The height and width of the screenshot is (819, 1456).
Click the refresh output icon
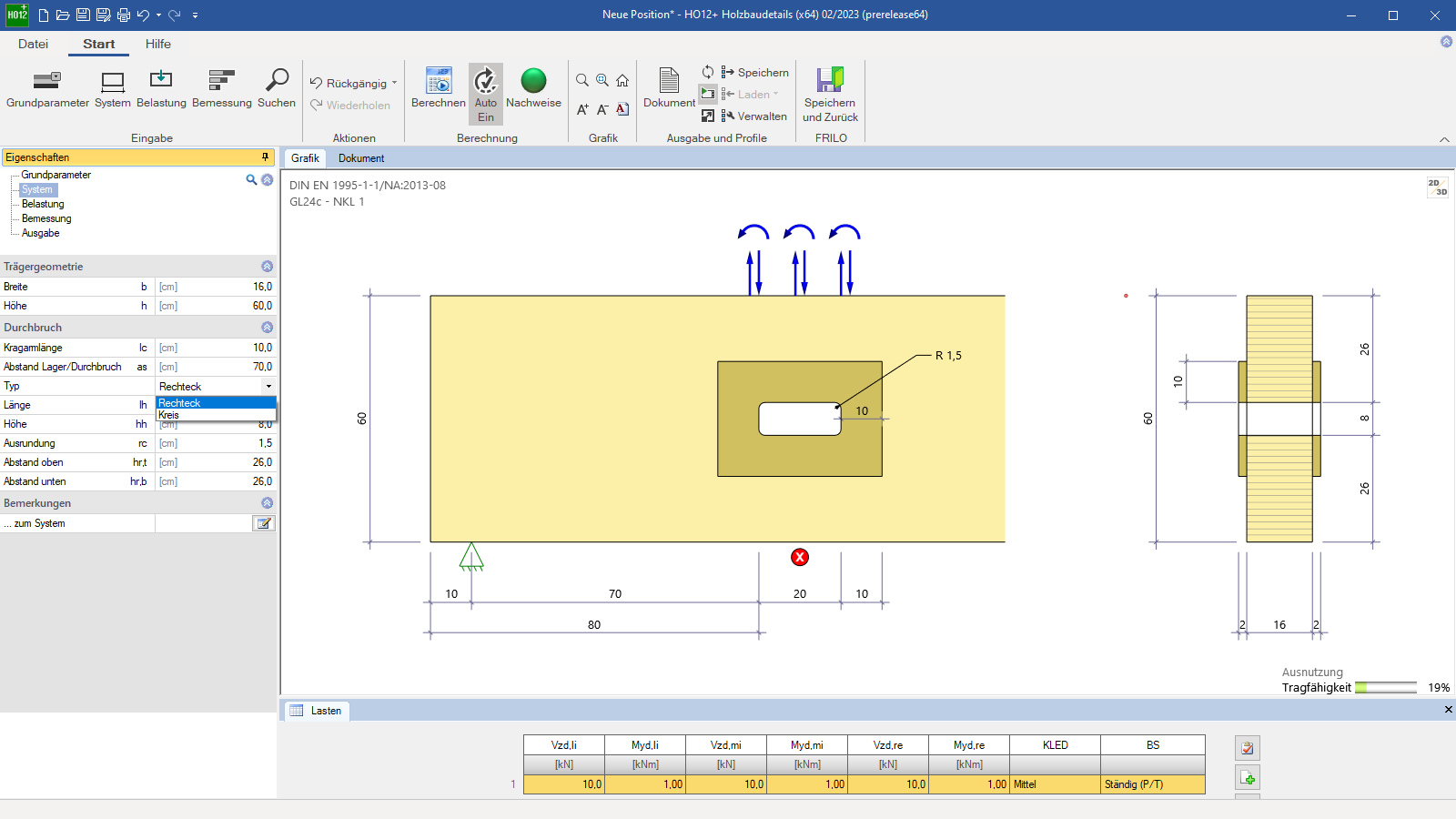(708, 72)
